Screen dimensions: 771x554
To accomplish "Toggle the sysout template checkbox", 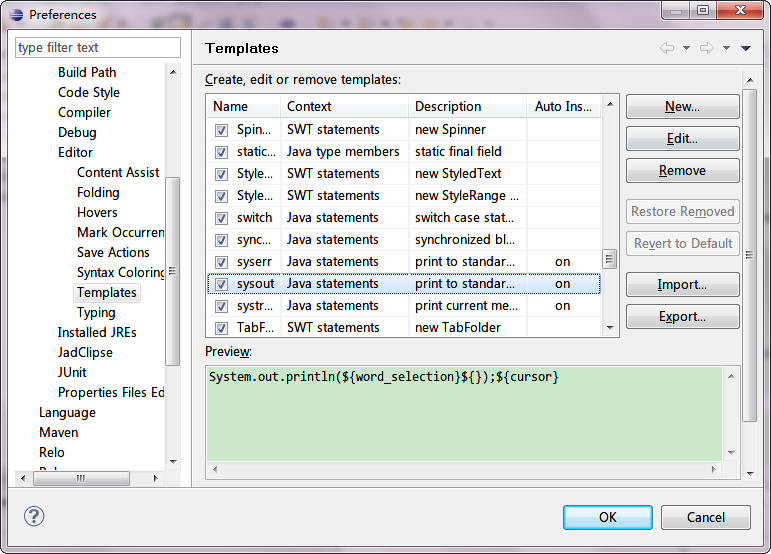I will tap(221, 284).
